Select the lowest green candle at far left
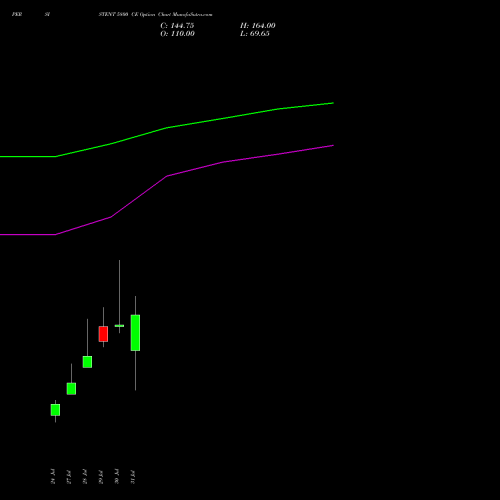 [55, 410]
